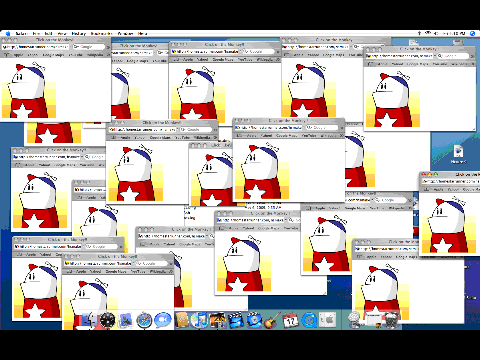The image size is (480, 360).
Task: Open the History menu
Action: coord(79,33)
